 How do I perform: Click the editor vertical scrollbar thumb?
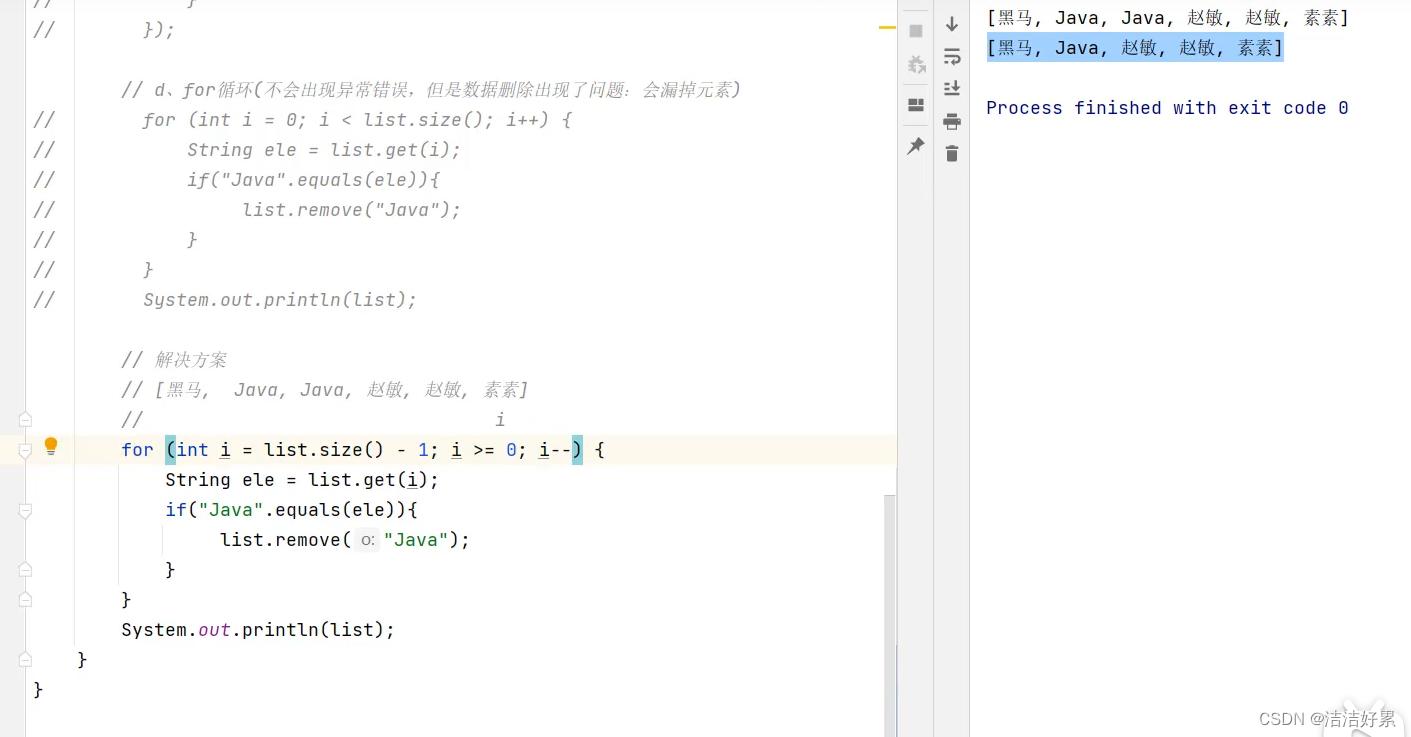(x=890, y=615)
